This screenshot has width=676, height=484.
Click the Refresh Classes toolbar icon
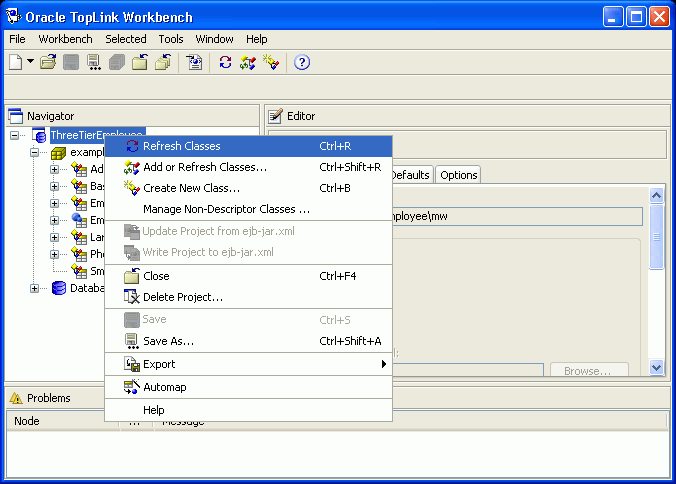225,62
